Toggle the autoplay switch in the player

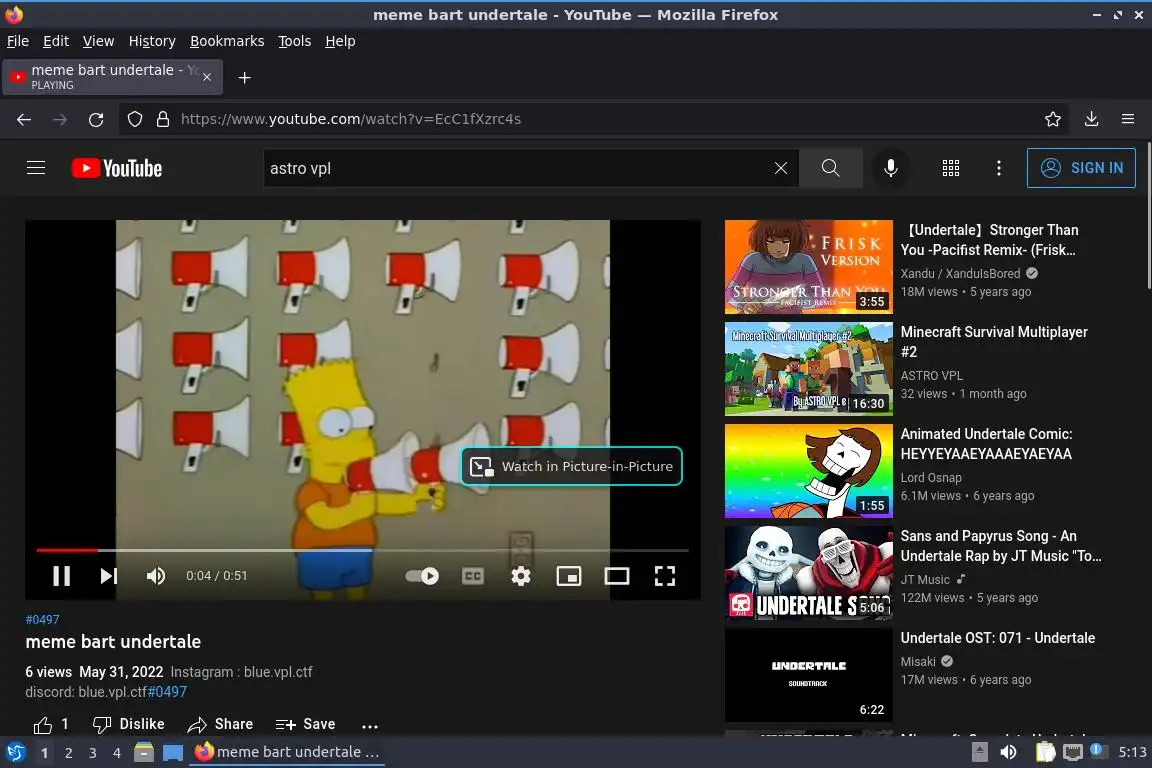coord(422,576)
